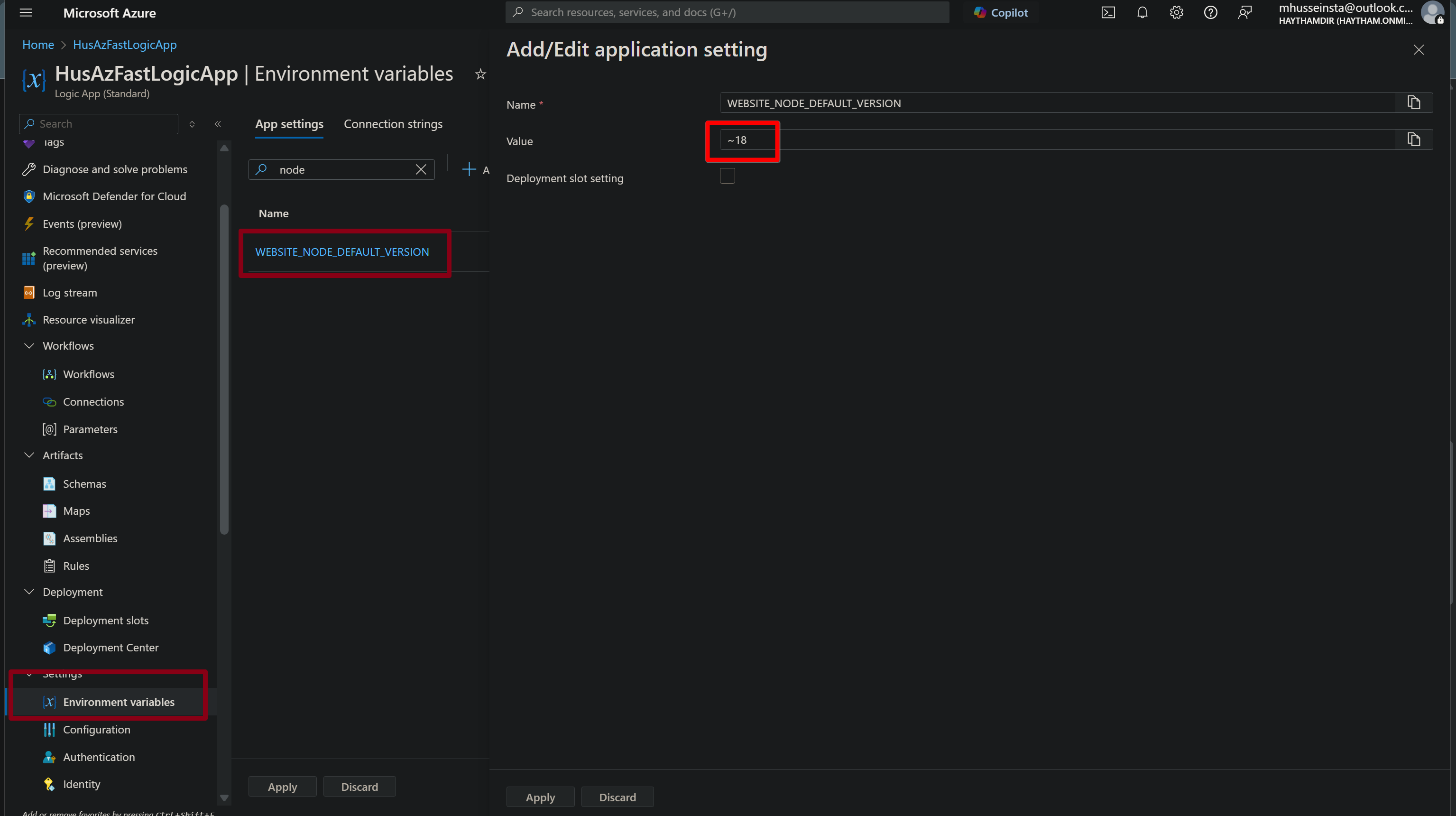Clear the node filter text
The image size is (1456, 816).
[421, 170]
